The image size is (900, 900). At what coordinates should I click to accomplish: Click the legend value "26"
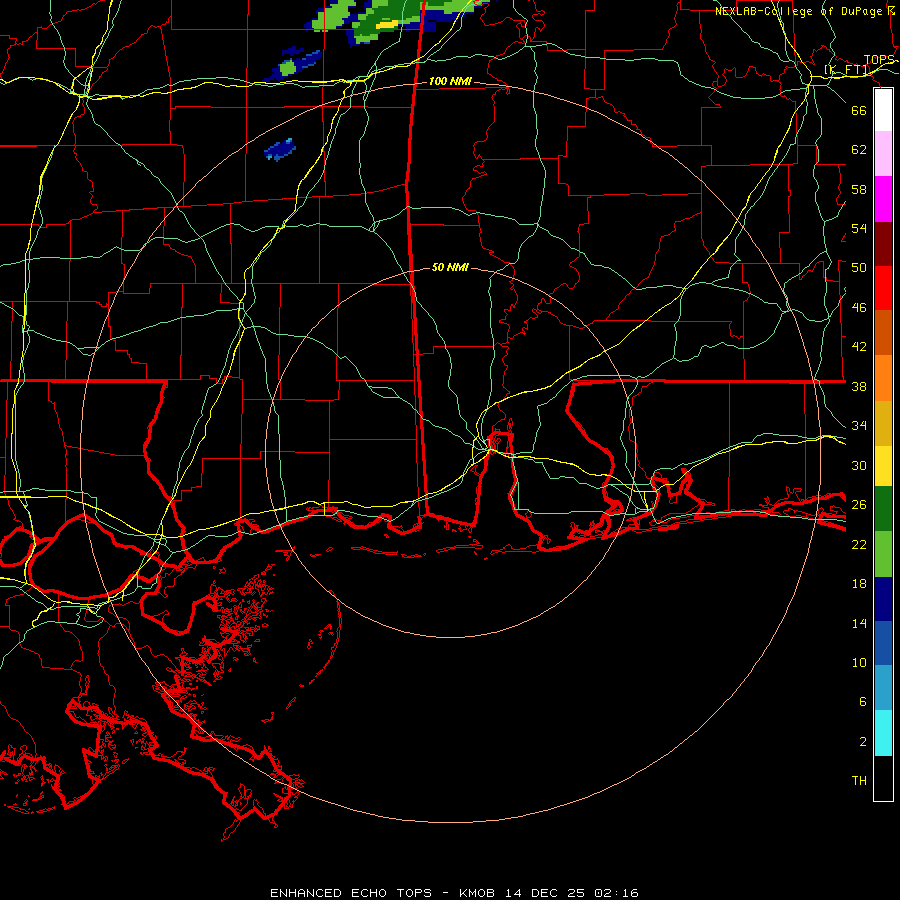pos(859,505)
